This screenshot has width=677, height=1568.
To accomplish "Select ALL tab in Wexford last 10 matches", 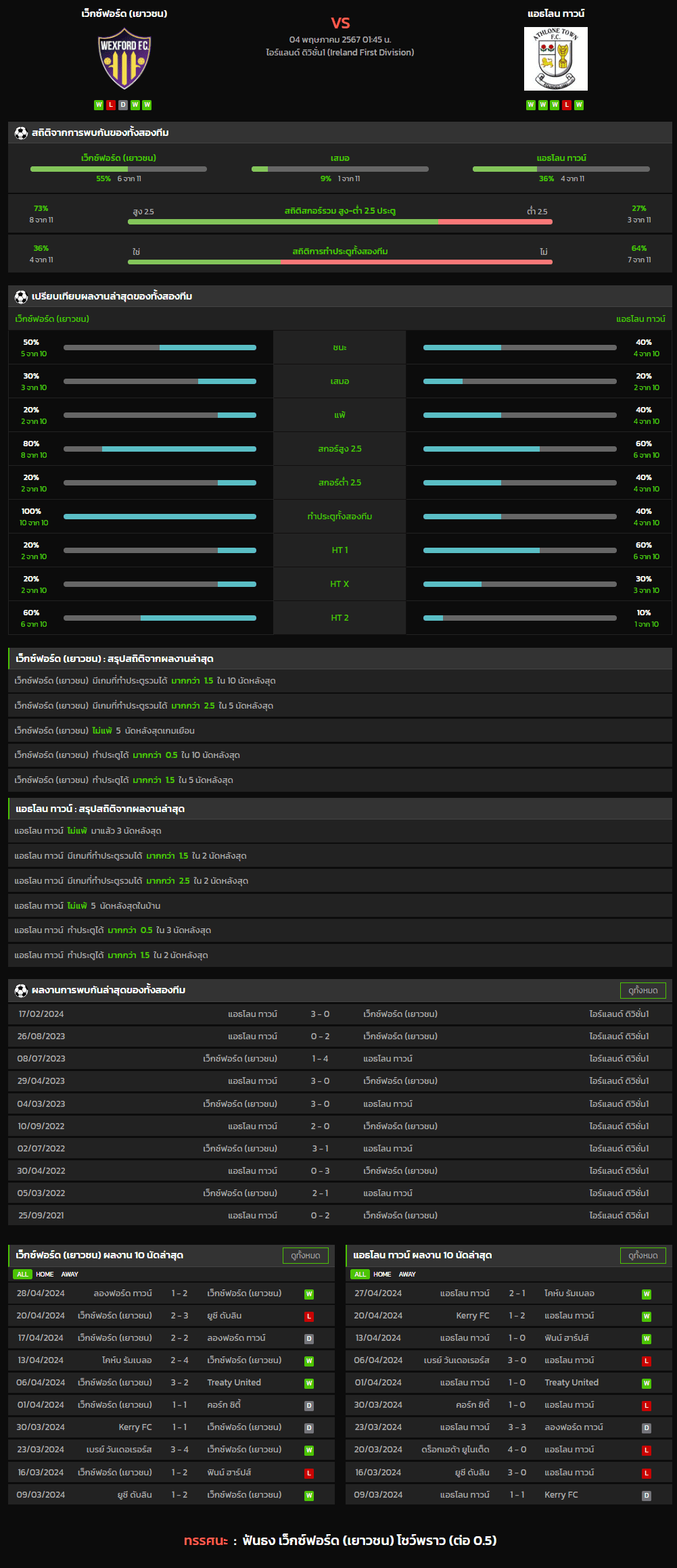I will pyautogui.click(x=23, y=1274).
